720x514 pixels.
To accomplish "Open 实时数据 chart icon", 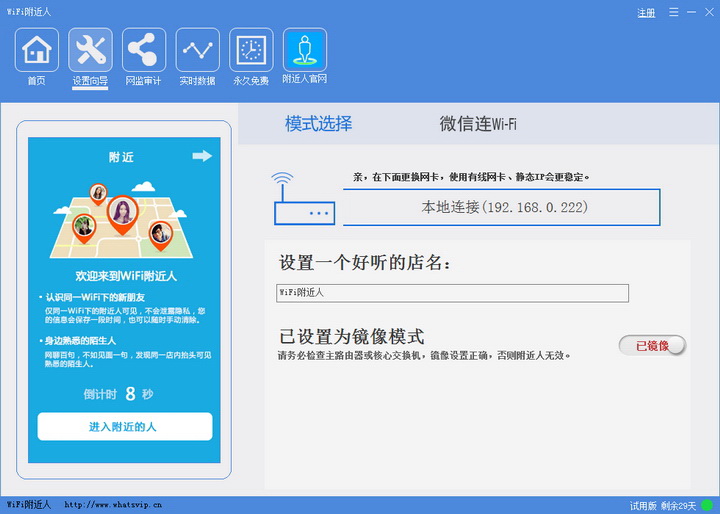I will tap(197, 50).
